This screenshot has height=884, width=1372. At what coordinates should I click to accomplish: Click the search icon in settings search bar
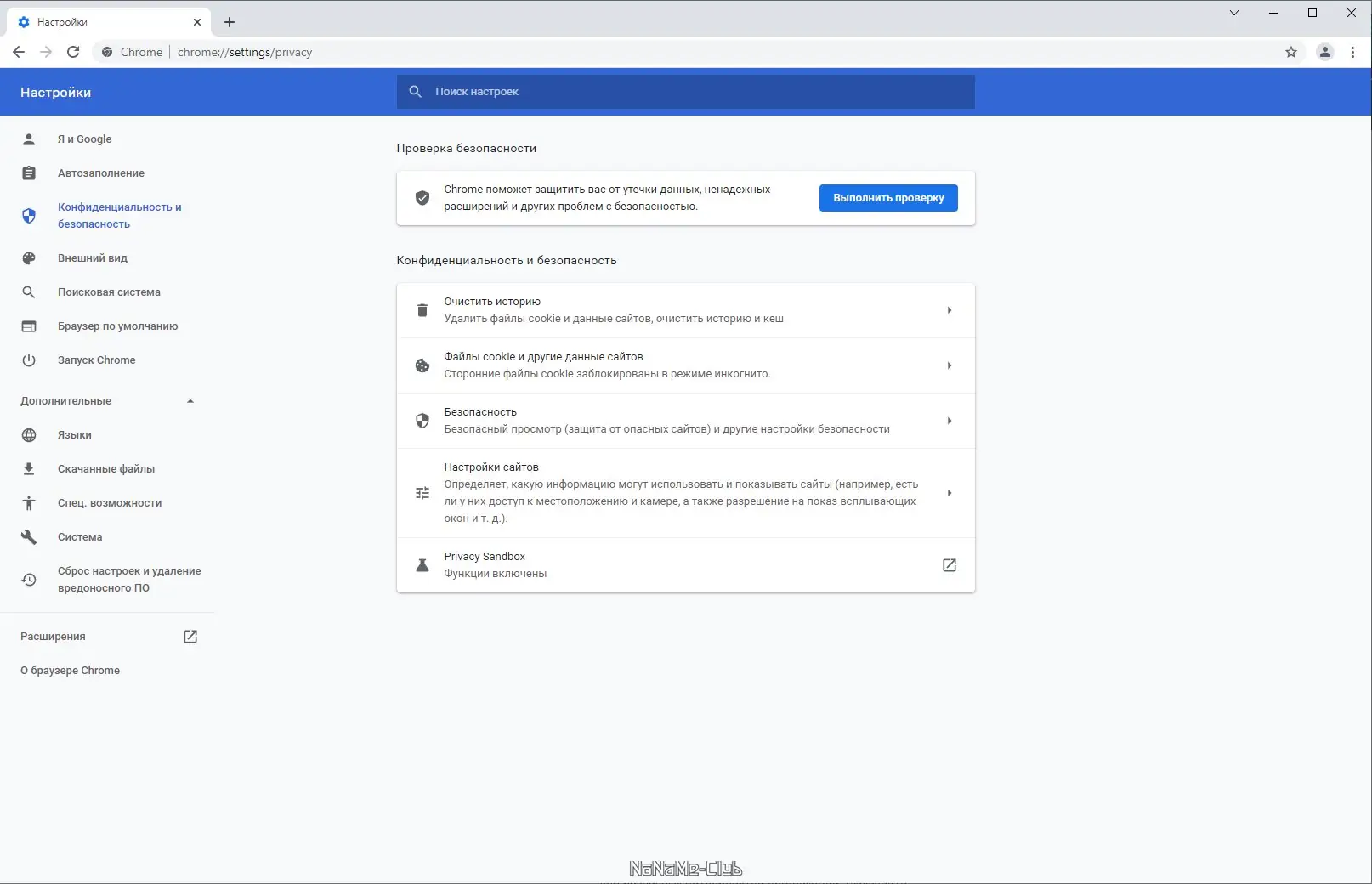[x=416, y=91]
